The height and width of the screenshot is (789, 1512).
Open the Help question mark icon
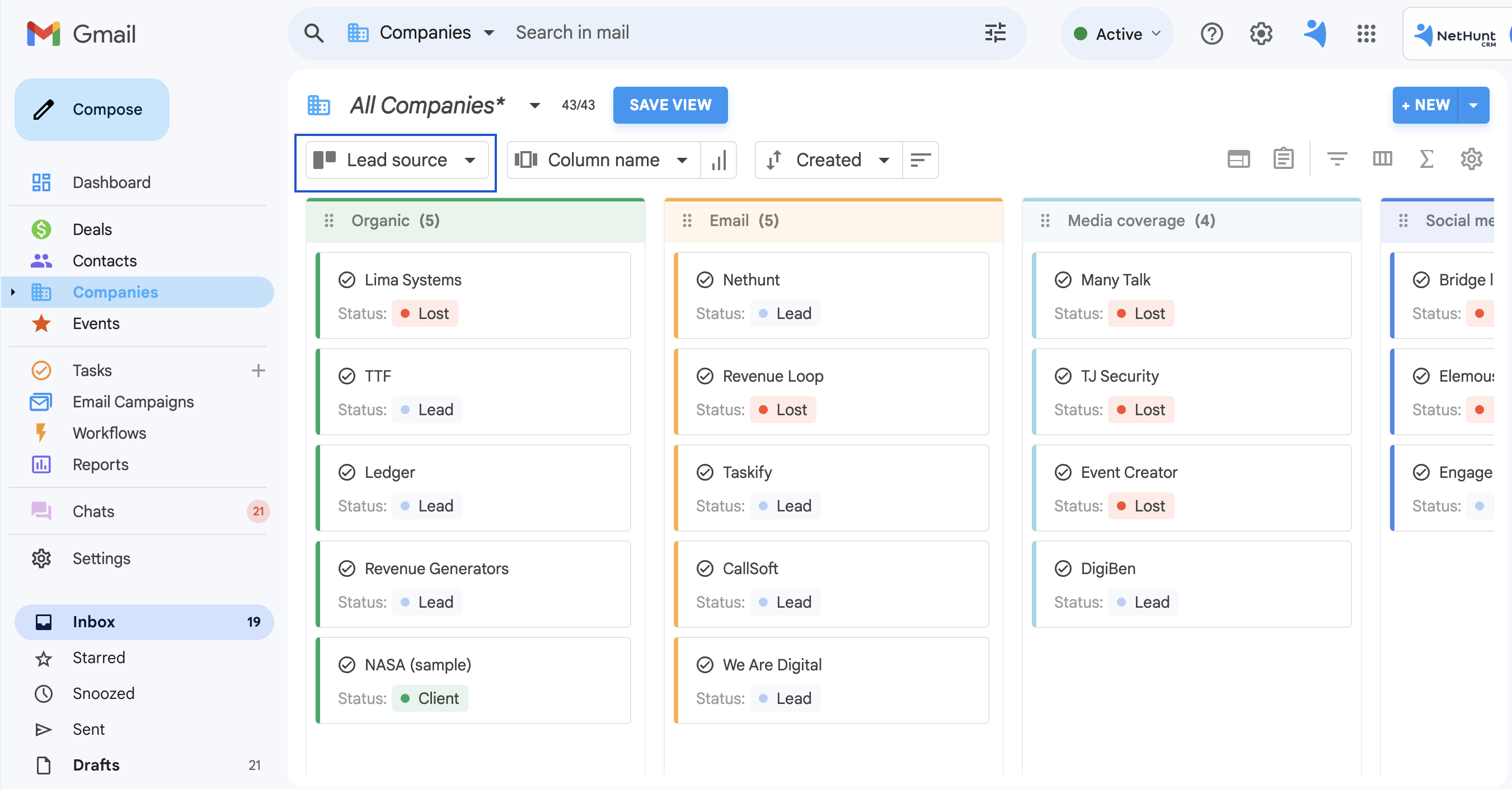point(1212,34)
